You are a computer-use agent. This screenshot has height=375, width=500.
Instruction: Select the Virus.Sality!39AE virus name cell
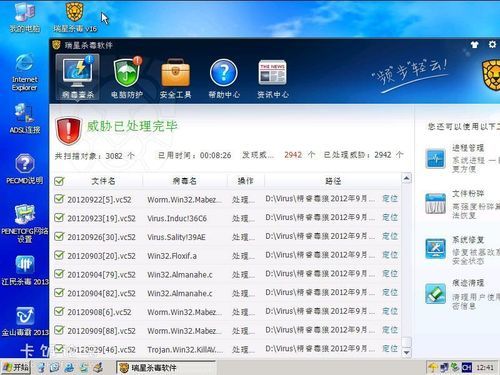click(176, 237)
